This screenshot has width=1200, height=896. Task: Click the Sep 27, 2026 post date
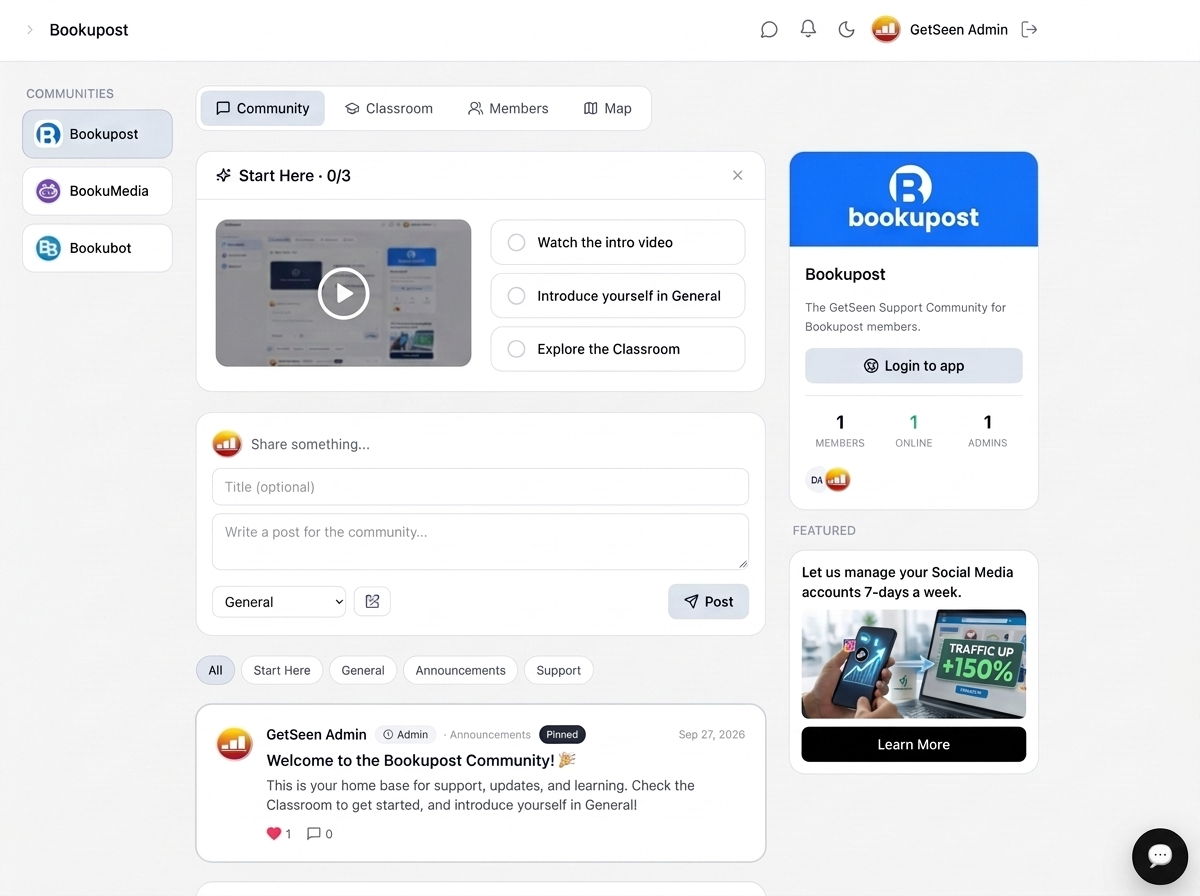point(712,734)
